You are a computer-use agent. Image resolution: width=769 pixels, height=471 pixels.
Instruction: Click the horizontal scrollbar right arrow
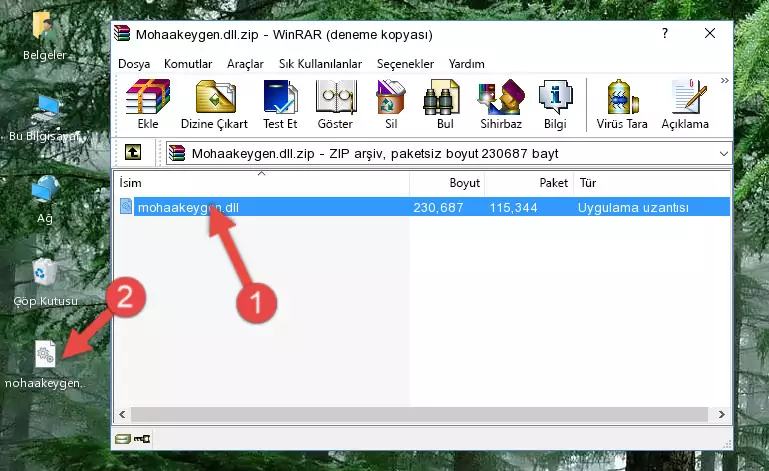tap(721, 414)
